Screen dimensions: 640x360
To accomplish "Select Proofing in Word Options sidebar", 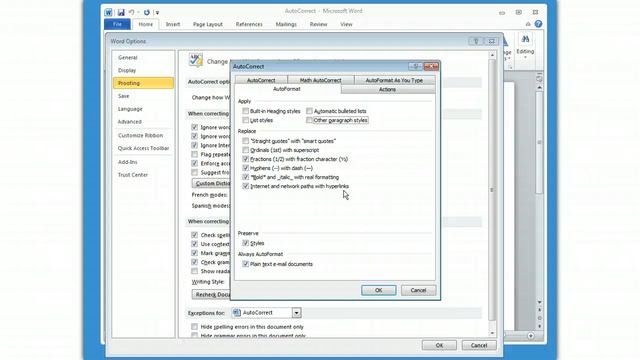I will click(x=143, y=83).
